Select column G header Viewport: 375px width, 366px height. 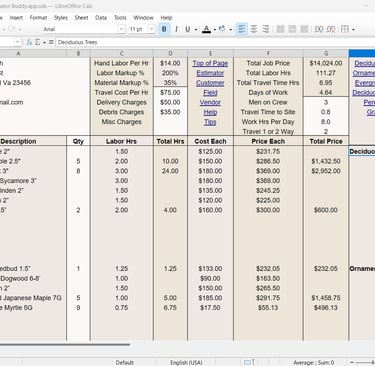point(326,53)
